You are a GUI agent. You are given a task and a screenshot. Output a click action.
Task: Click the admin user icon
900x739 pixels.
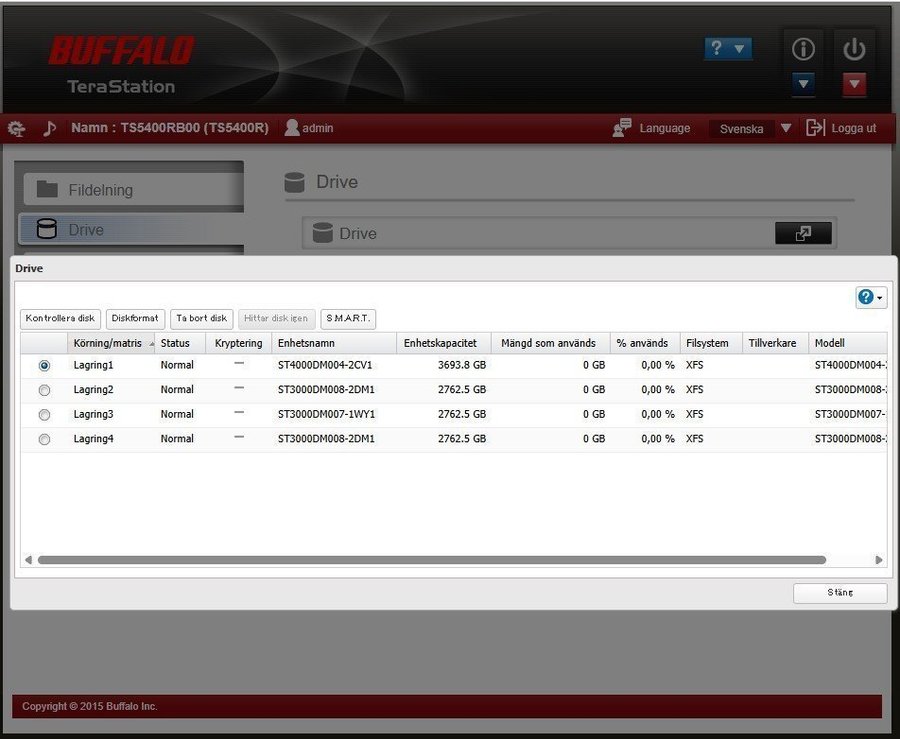[x=292, y=128]
